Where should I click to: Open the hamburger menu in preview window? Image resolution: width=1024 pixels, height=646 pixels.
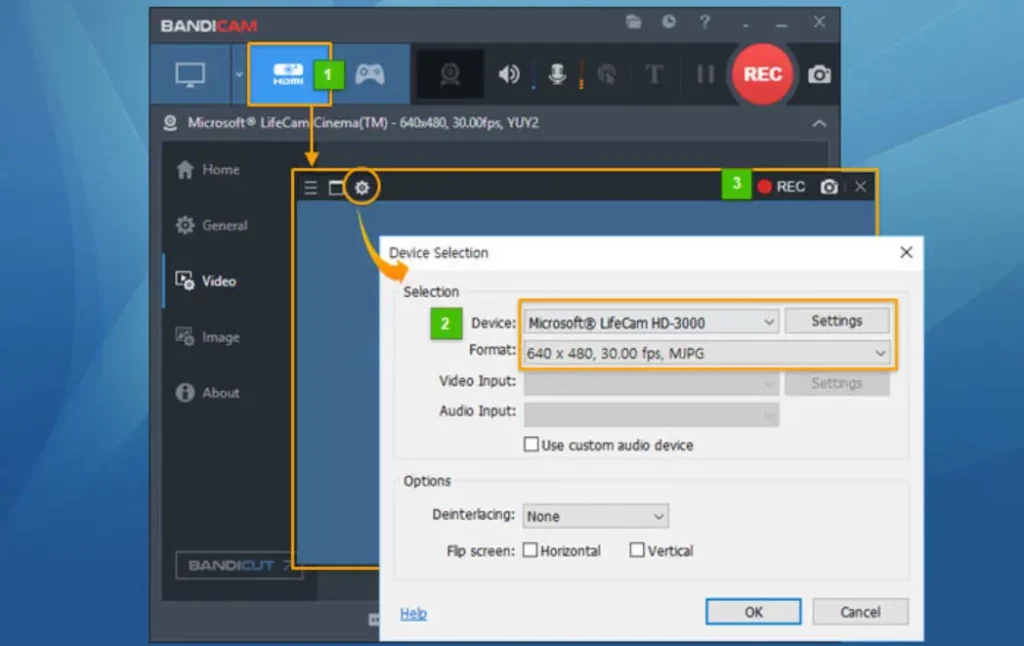coord(311,187)
